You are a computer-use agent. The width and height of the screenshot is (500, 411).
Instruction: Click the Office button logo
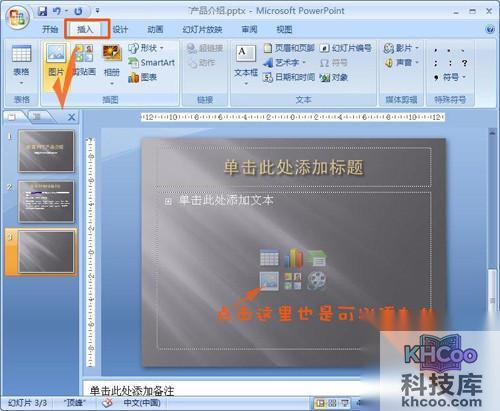click(17, 17)
